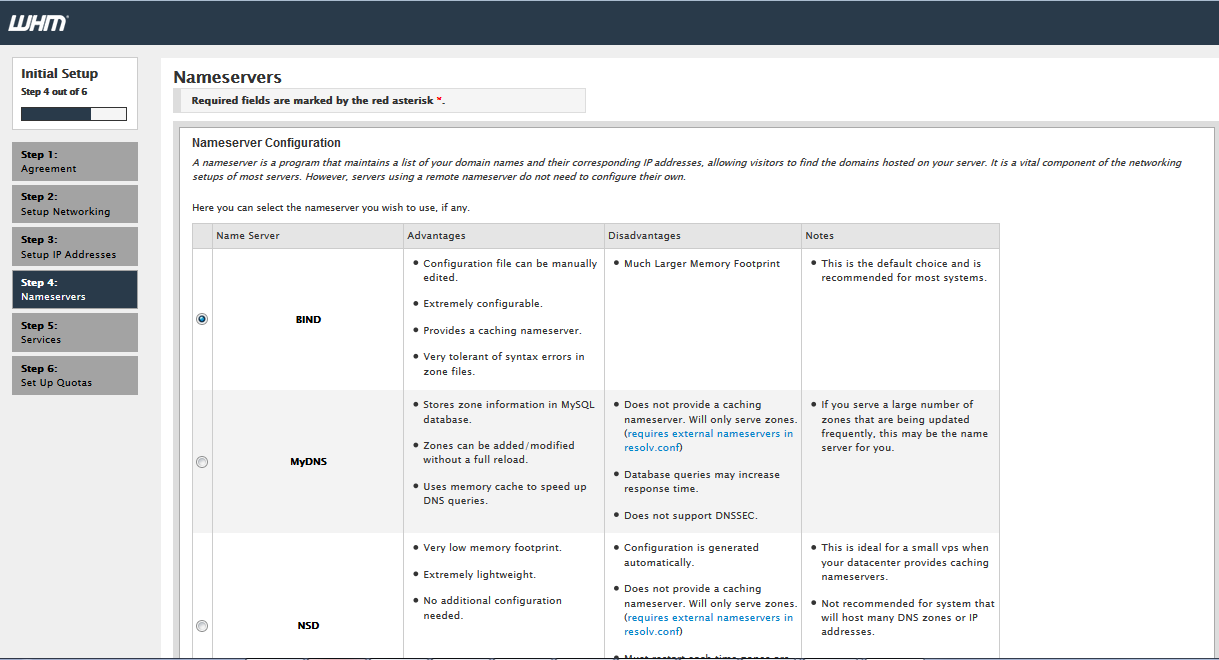The width and height of the screenshot is (1219, 660).
Task: Click 'Extremely configurable.' text
Action: (x=483, y=303)
